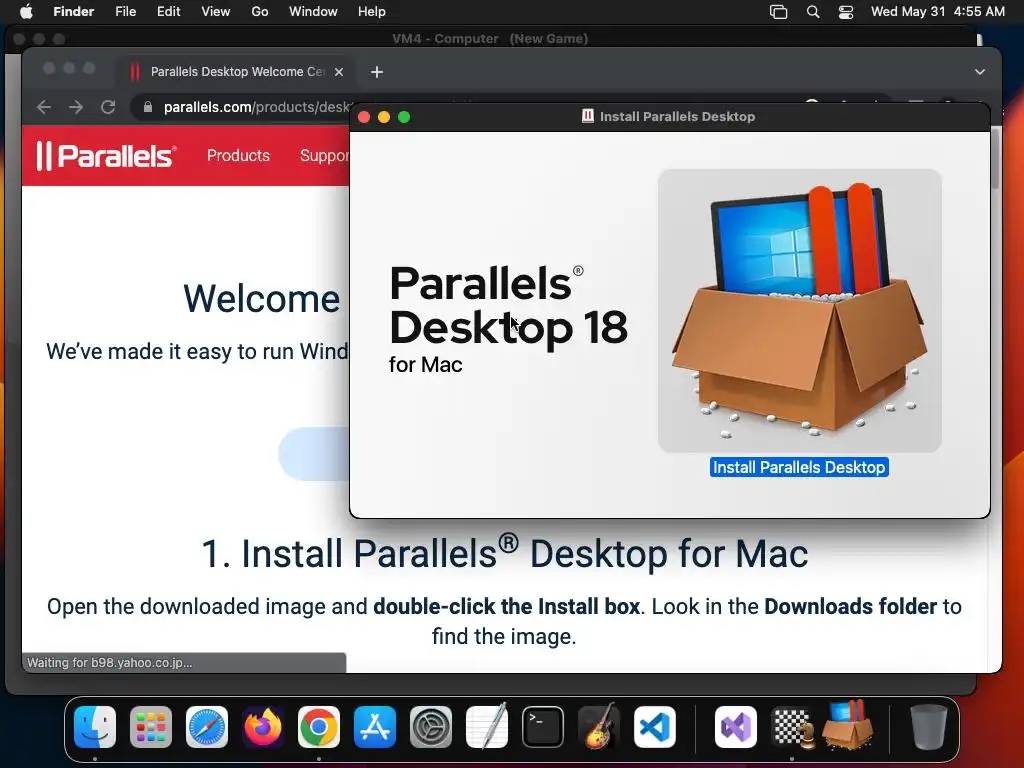Open Chess from the Dock
The width and height of the screenshot is (1024, 768).
click(x=792, y=727)
